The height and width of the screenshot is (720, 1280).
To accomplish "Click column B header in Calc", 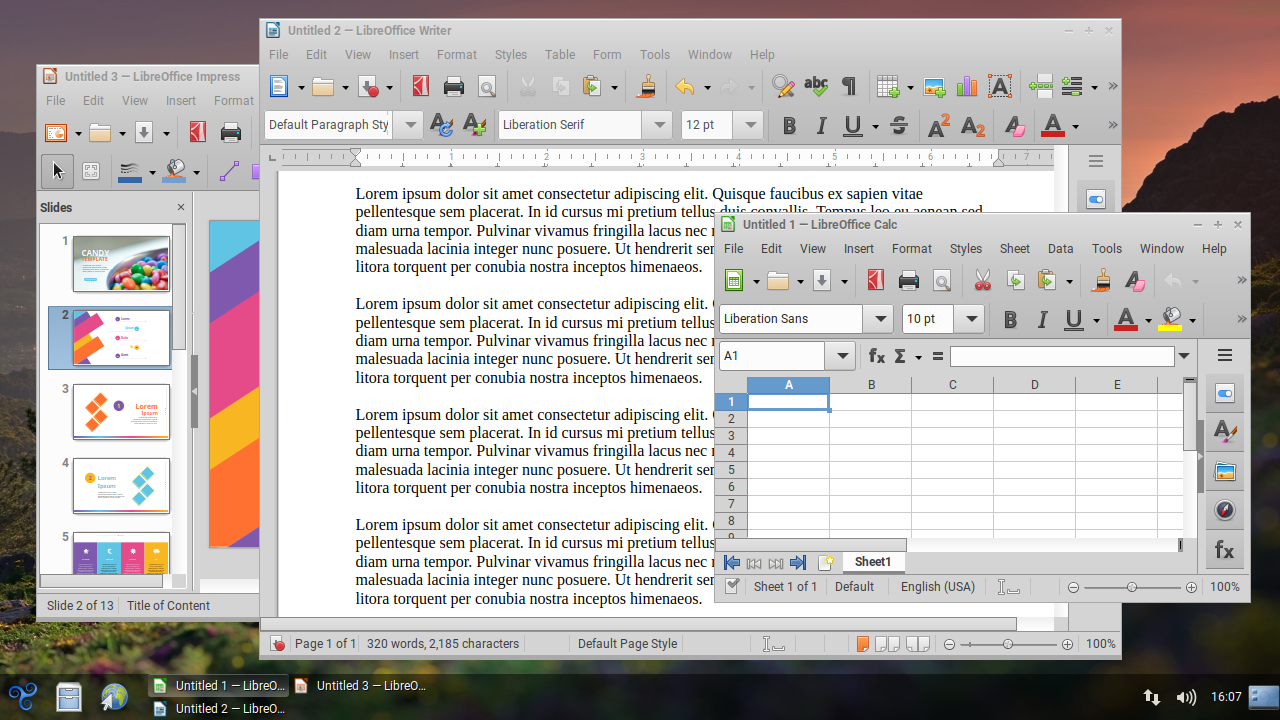I will click(x=871, y=385).
